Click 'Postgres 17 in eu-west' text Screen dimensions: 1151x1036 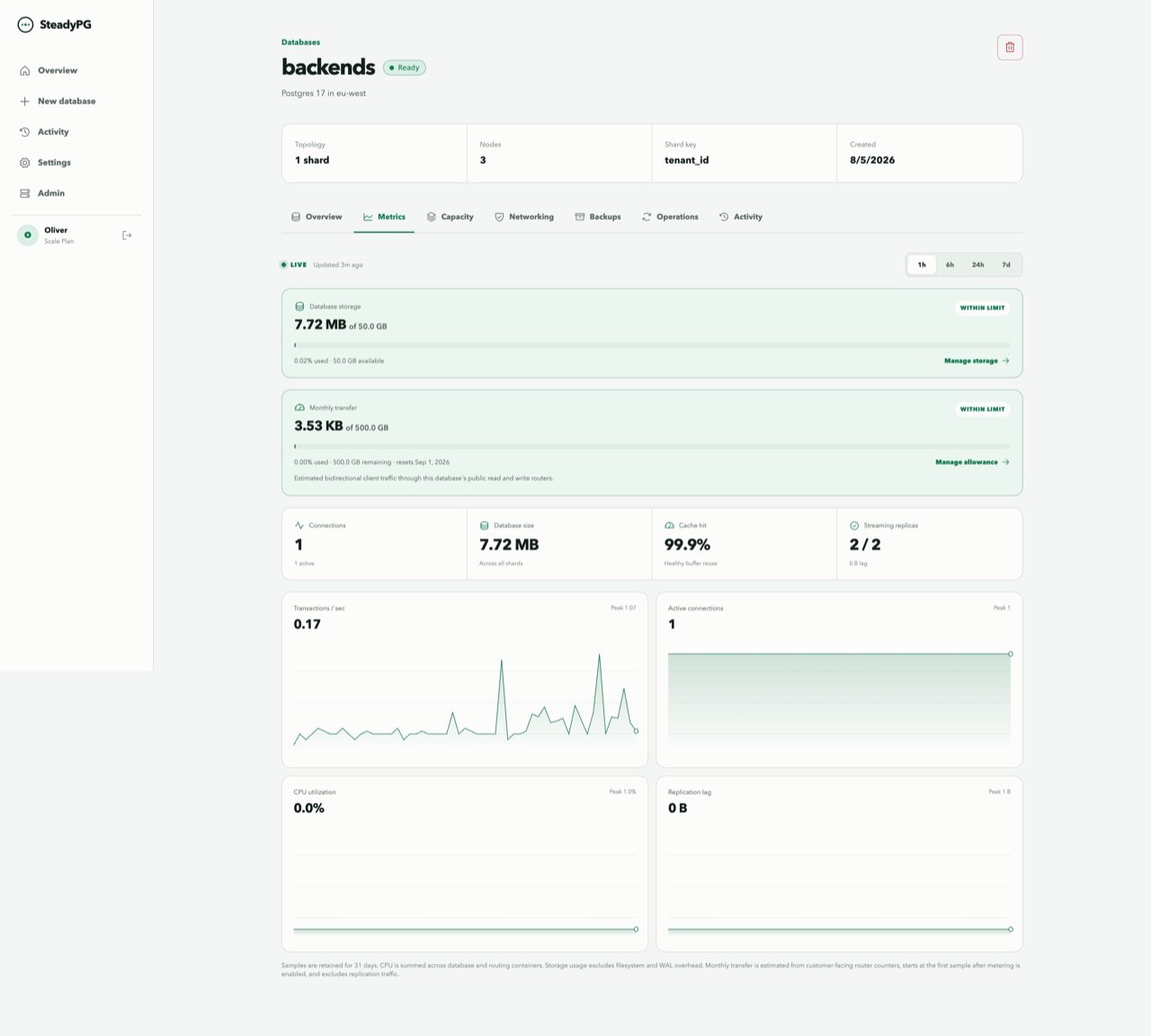[x=324, y=94]
